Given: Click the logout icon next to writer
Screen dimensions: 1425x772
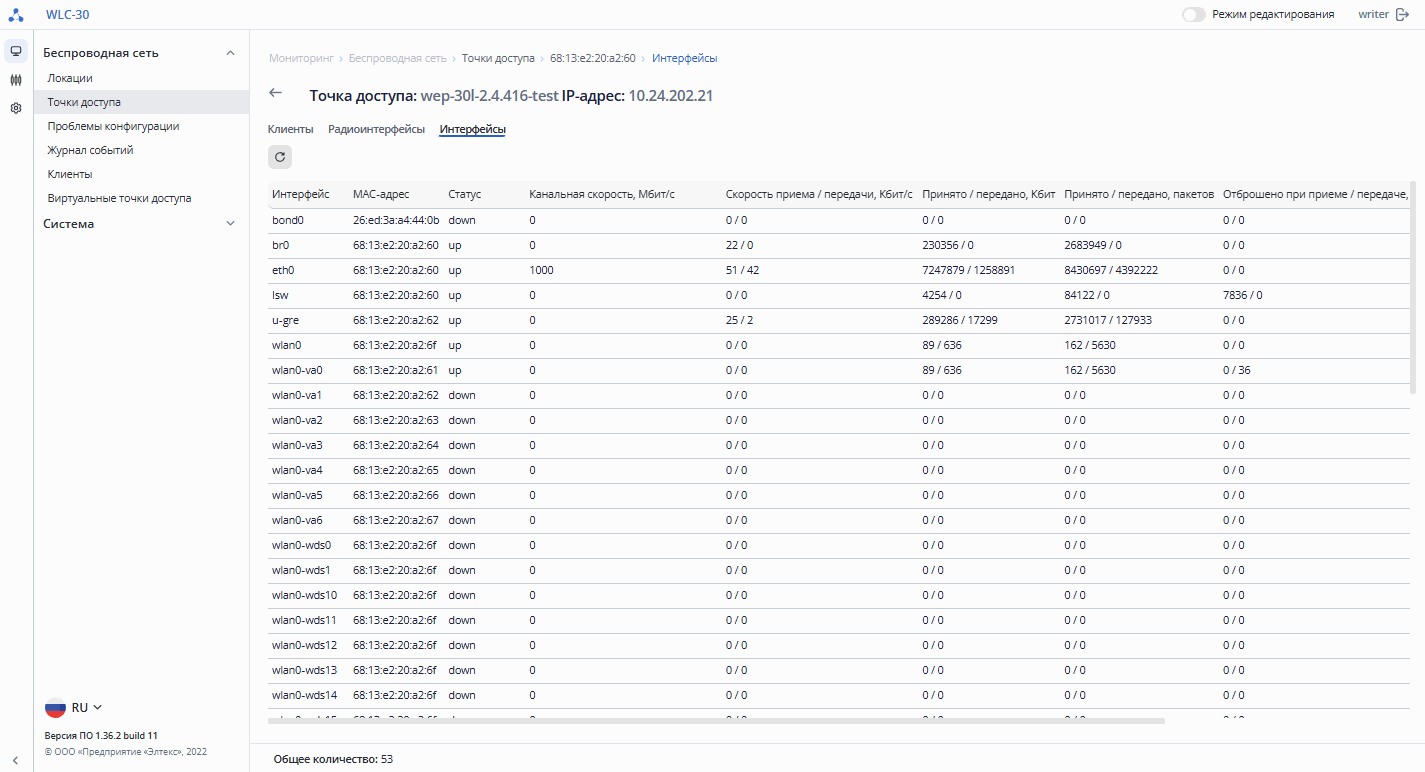Looking at the screenshot, I should coord(1402,15).
